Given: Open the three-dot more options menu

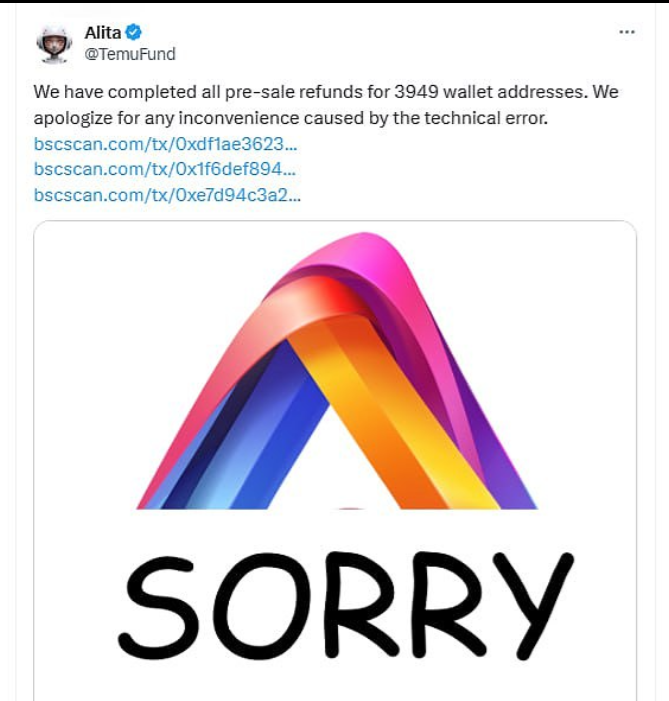Looking at the screenshot, I should pos(627,32).
